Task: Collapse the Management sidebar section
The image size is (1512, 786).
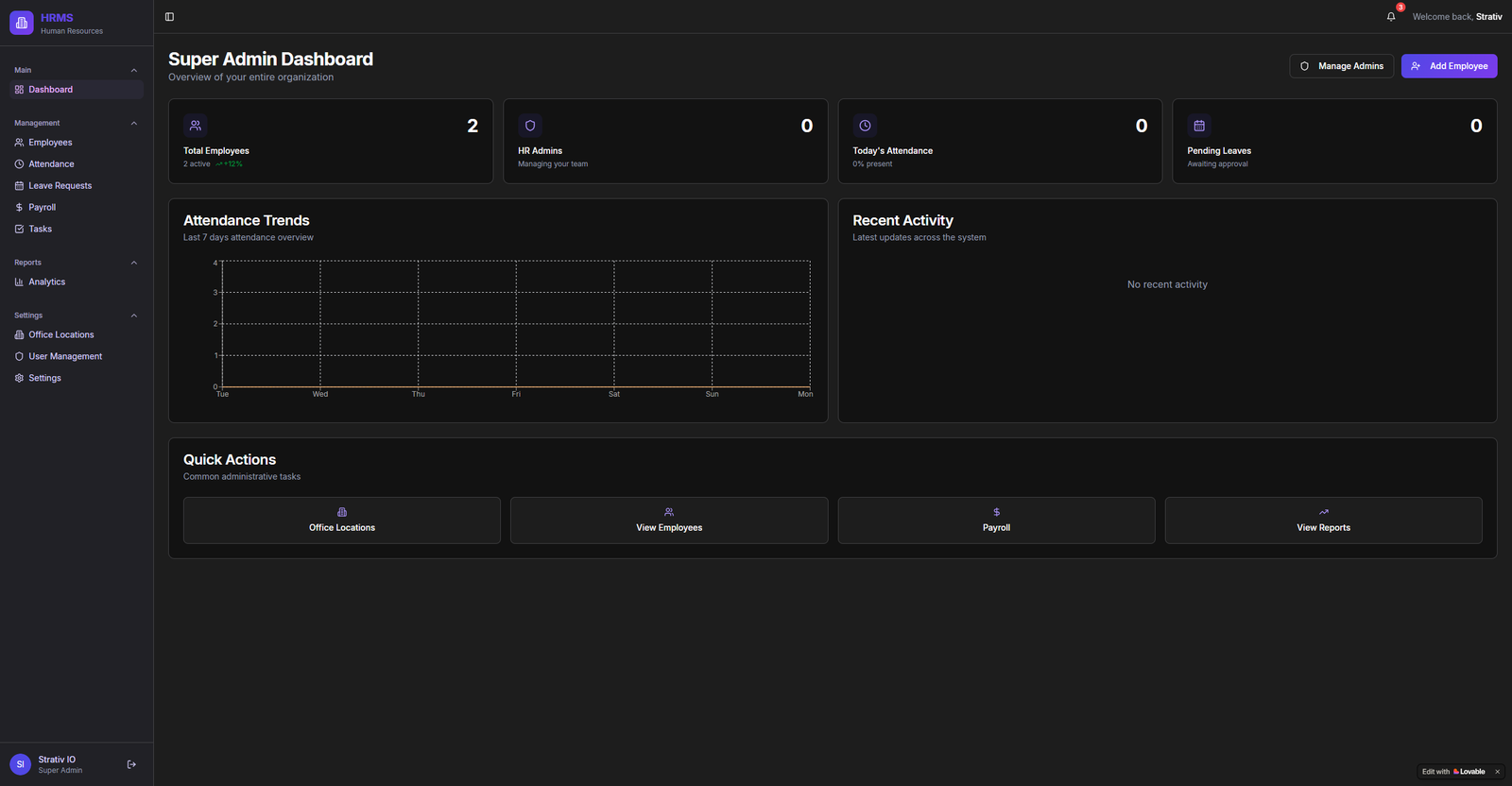Action: click(133, 123)
